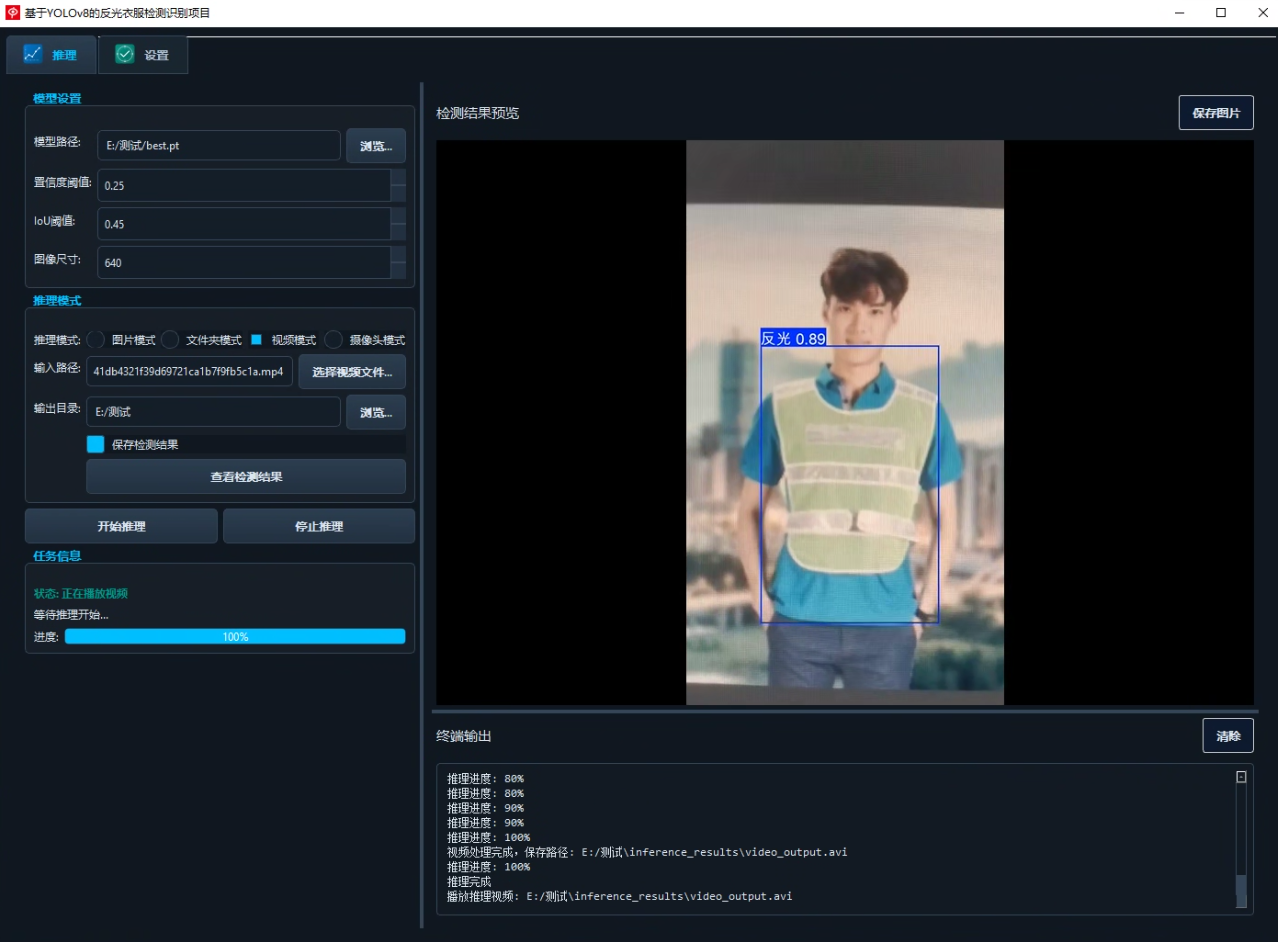This screenshot has width=1278, height=942.
Task: Click the green checkmark icon on the 设置 tab
Action: [125, 54]
